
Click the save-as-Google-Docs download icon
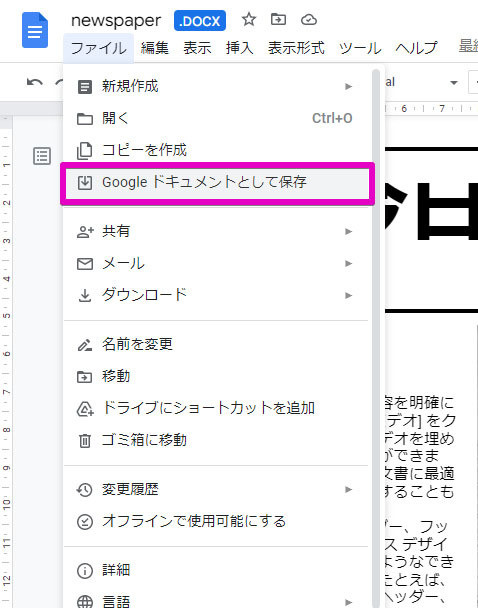(x=85, y=182)
